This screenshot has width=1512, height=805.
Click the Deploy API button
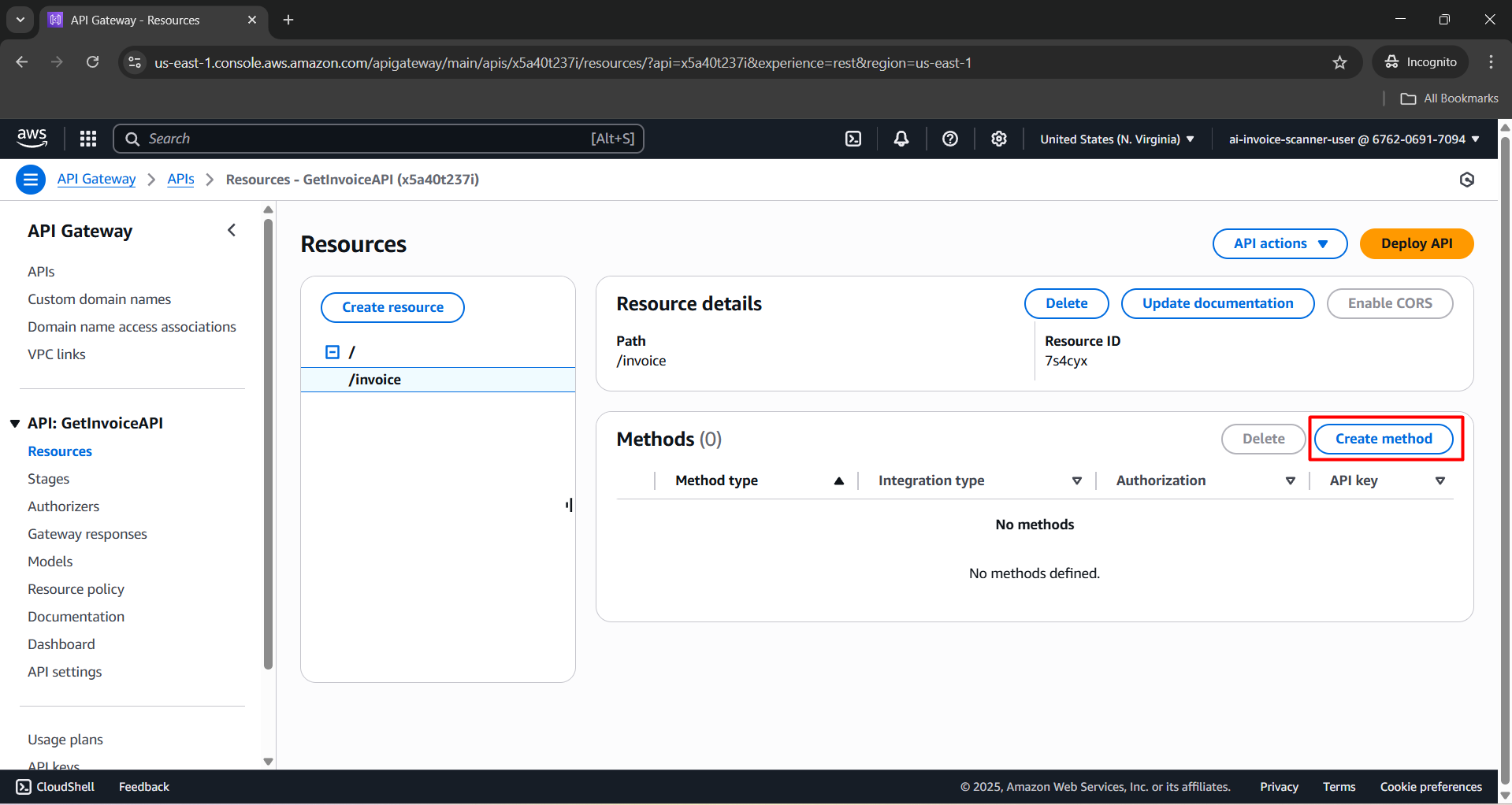point(1416,243)
